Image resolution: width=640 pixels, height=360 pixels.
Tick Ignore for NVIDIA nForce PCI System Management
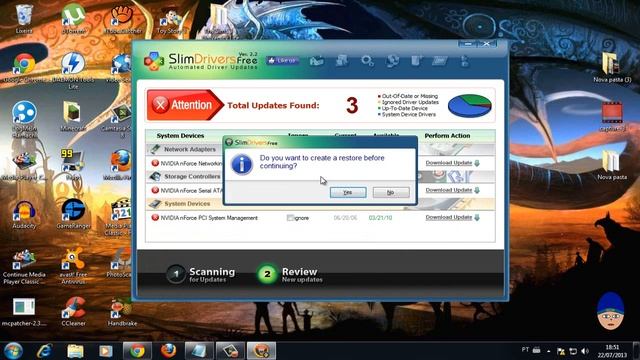point(290,218)
